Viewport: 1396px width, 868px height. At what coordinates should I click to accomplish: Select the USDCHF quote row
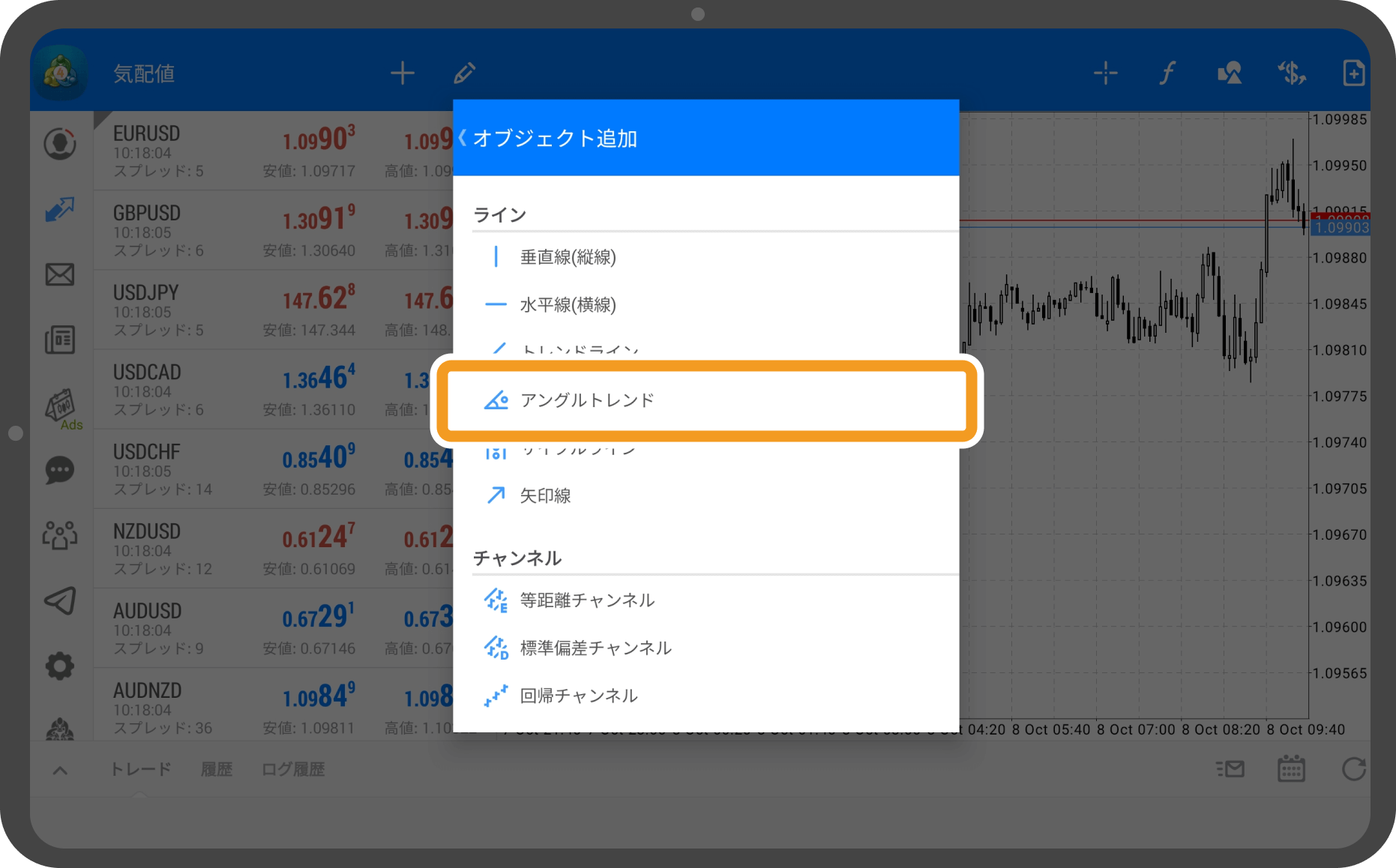point(273,469)
